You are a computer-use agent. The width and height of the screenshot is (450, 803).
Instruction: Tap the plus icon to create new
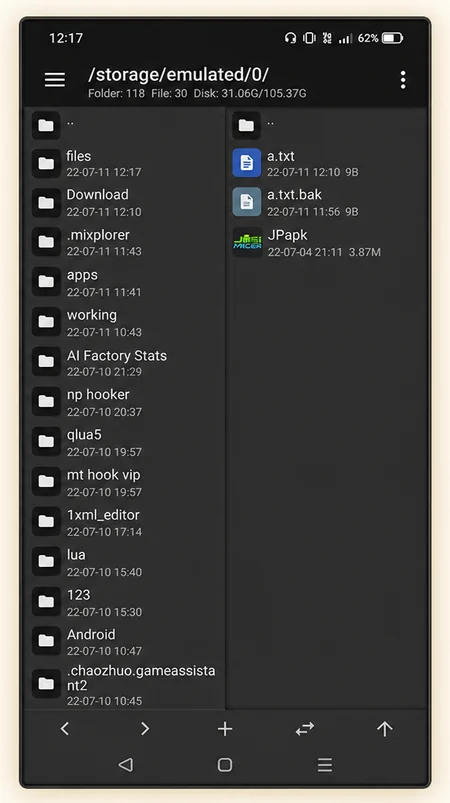(x=225, y=729)
